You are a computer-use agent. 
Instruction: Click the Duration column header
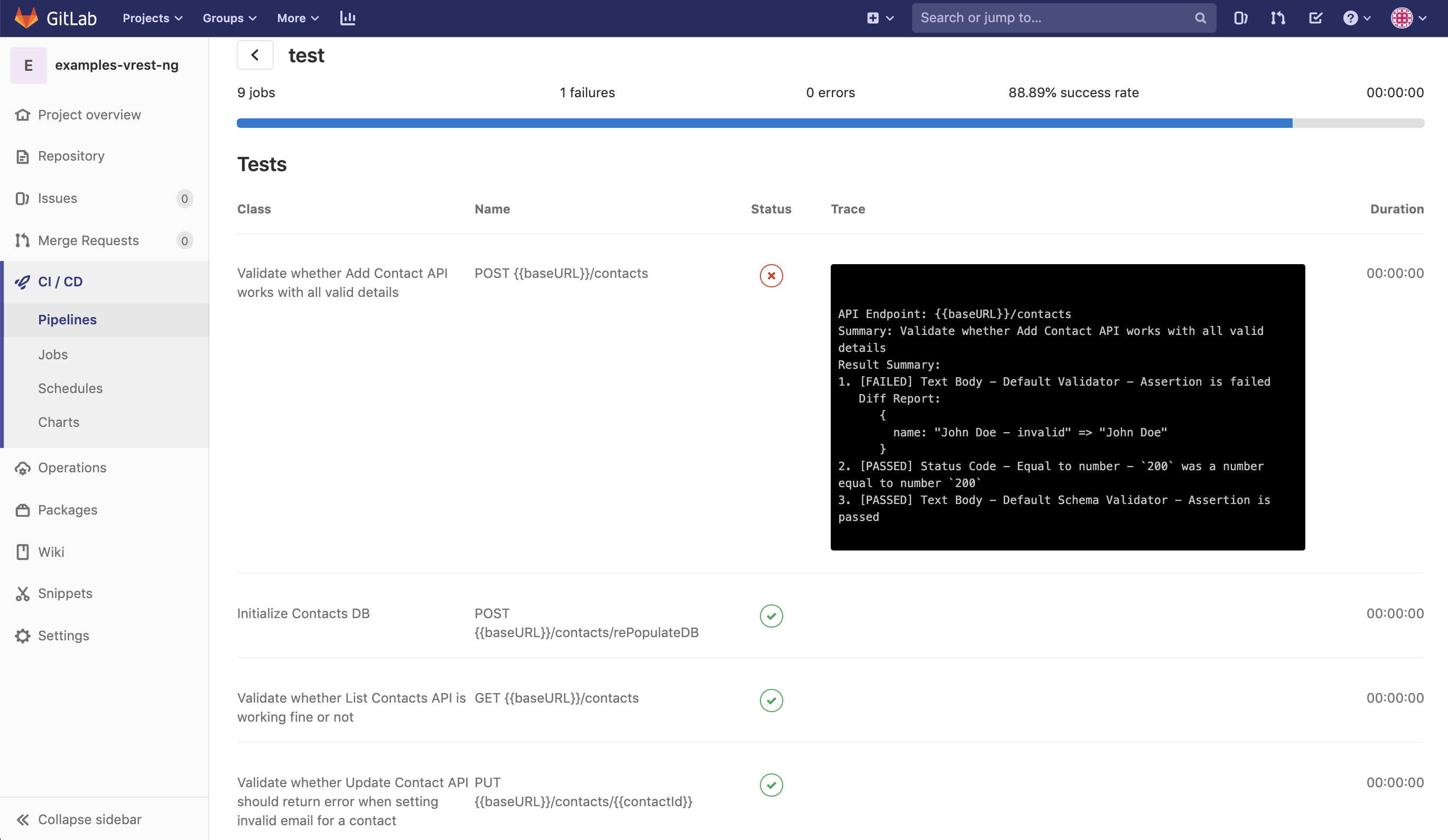tap(1397, 209)
